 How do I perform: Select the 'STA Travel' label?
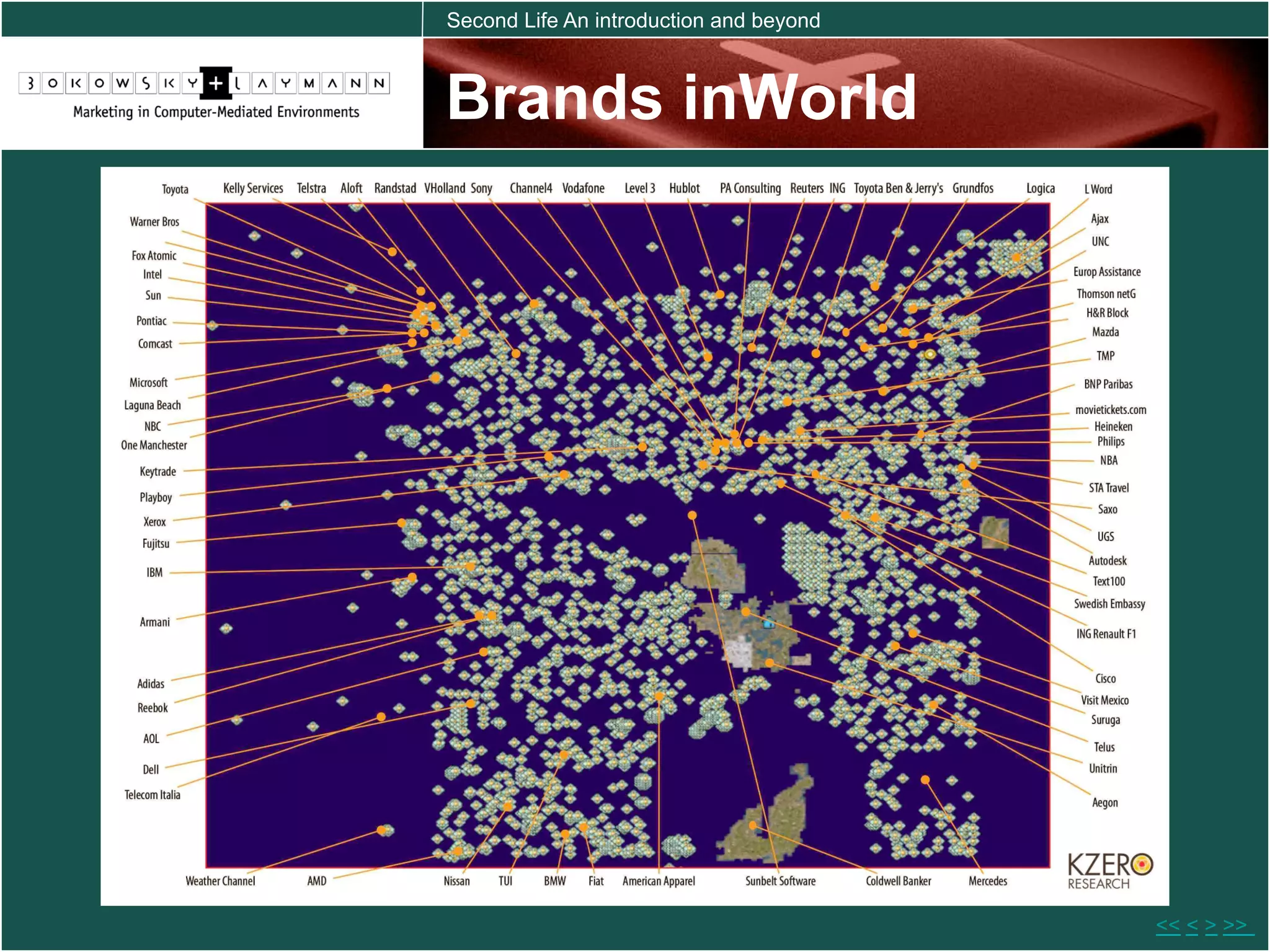(1109, 488)
